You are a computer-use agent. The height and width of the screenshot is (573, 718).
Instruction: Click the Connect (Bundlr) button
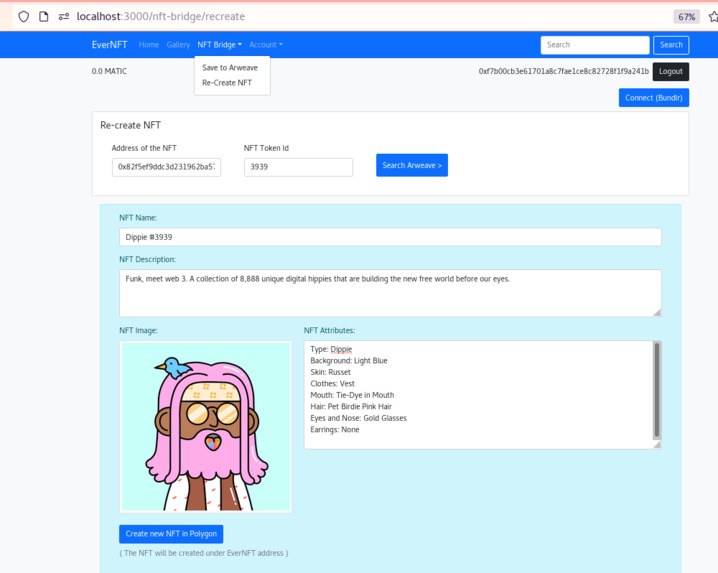click(653, 98)
